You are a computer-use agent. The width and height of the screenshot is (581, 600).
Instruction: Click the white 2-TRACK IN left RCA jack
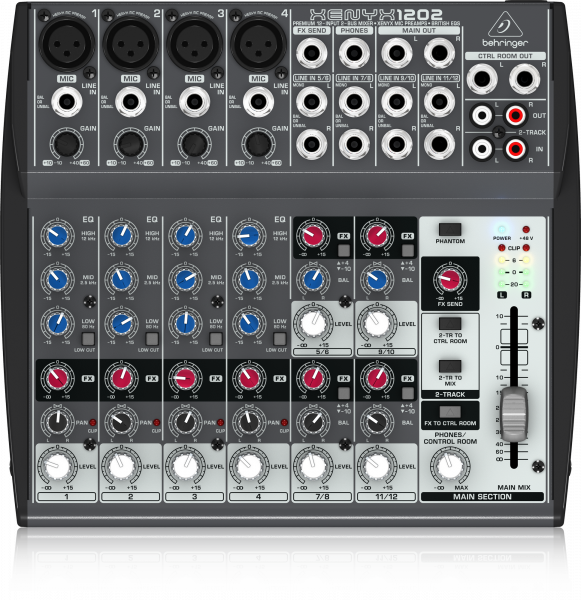pyautogui.click(x=482, y=148)
